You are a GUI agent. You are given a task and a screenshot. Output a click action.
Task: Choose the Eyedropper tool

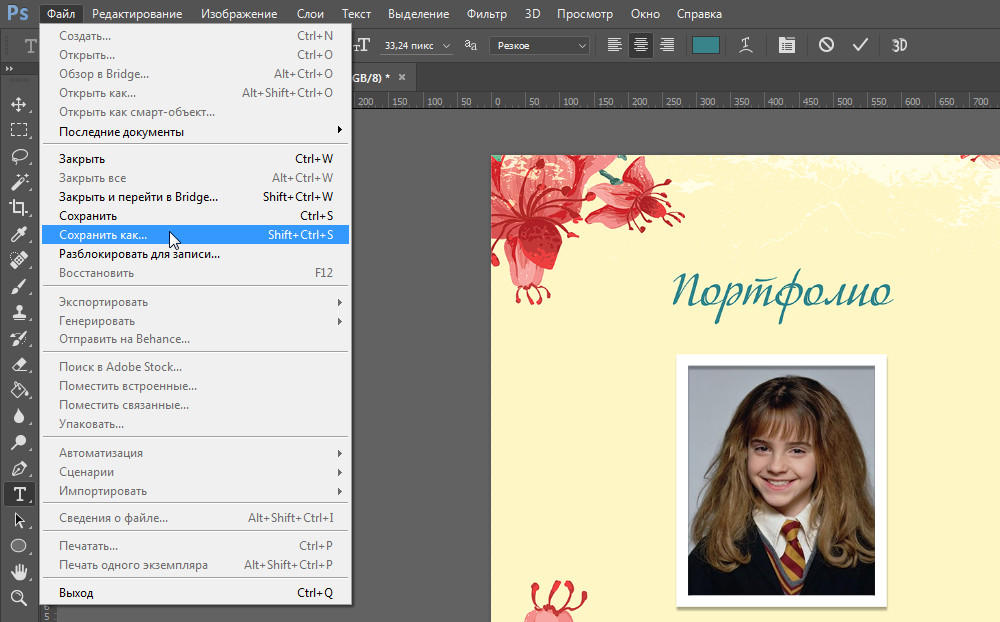(18, 234)
